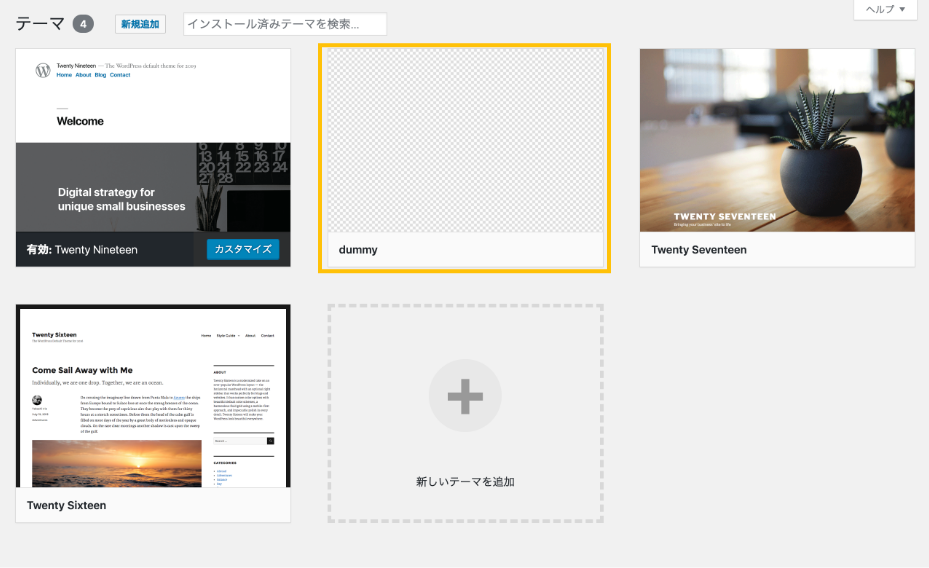Image resolution: width=929 pixels, height=568 pixels.
Task: Click 'Digital strategy' text in Twenty Nineteen preview
Action: click(106, 192)
